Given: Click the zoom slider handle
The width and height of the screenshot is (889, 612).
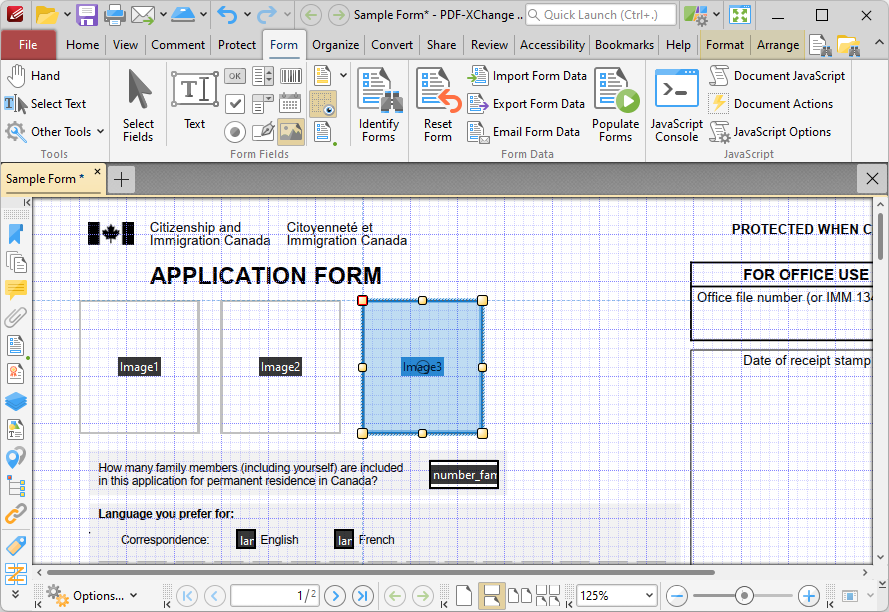Looking at the screenshot, I should 743,596.
